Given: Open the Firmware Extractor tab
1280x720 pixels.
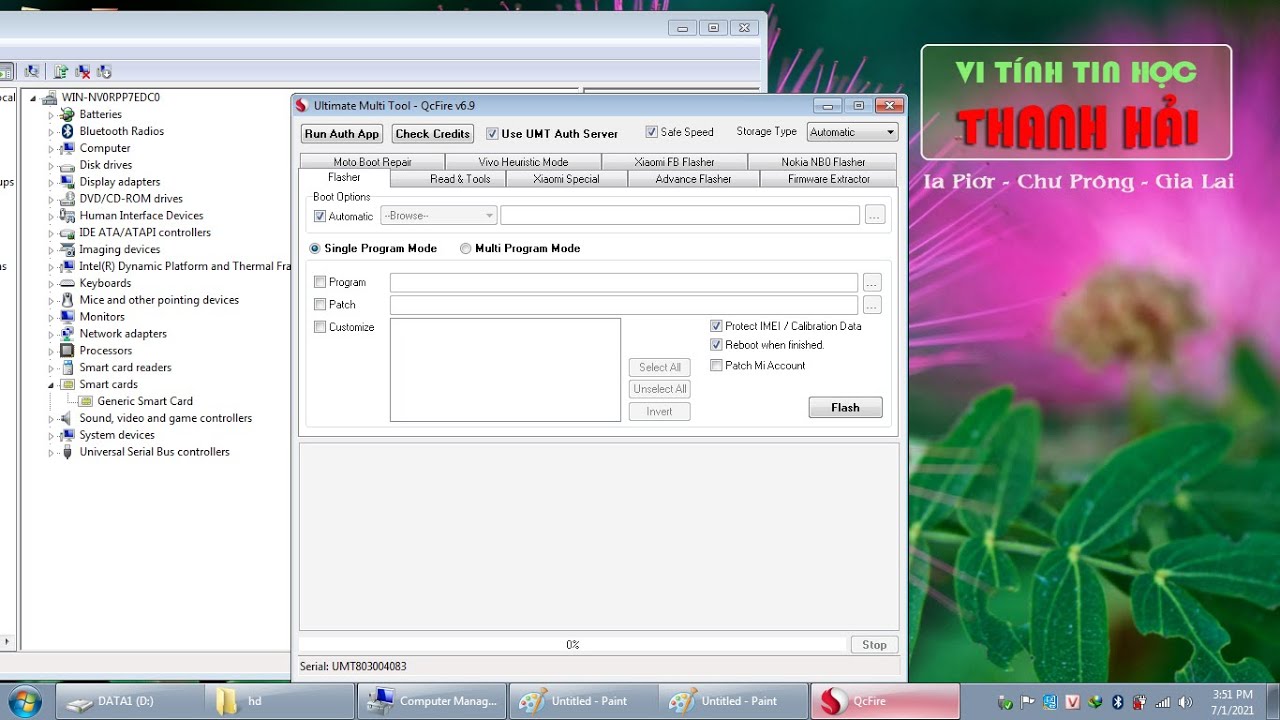Looking at the screenshot, I should pos(828,179).
